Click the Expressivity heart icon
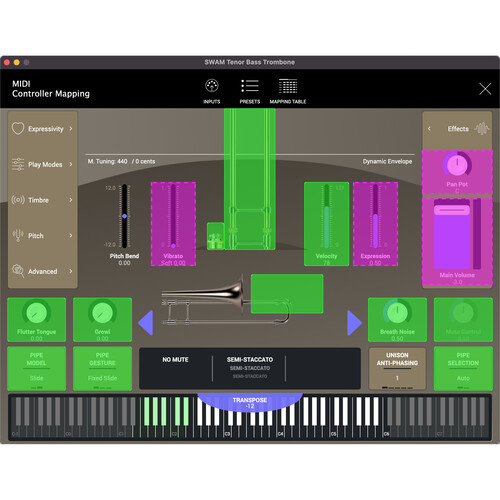This screenshot has height=500, width=500. pyautogui.click(x=18, y=129)
